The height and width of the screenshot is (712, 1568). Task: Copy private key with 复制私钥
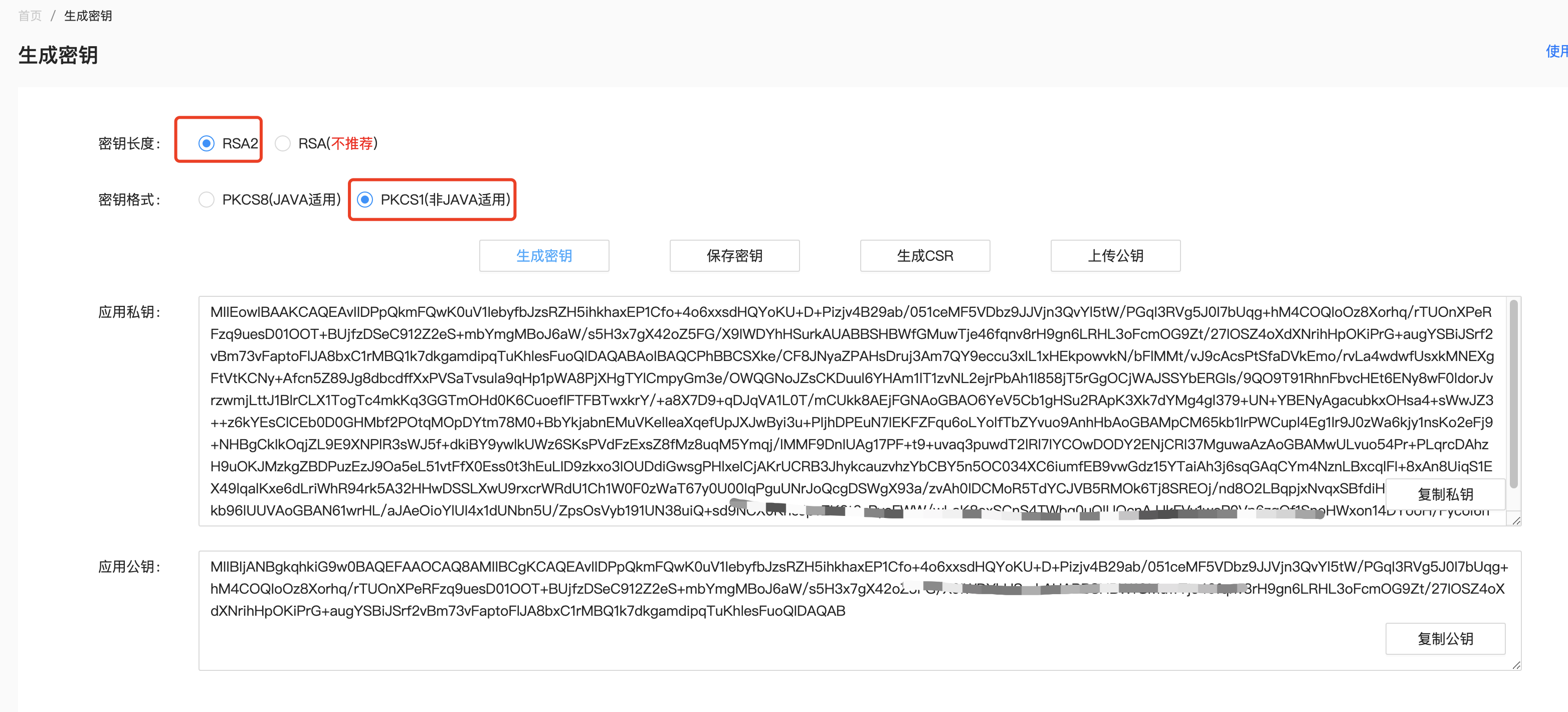tap(1445, 494)
